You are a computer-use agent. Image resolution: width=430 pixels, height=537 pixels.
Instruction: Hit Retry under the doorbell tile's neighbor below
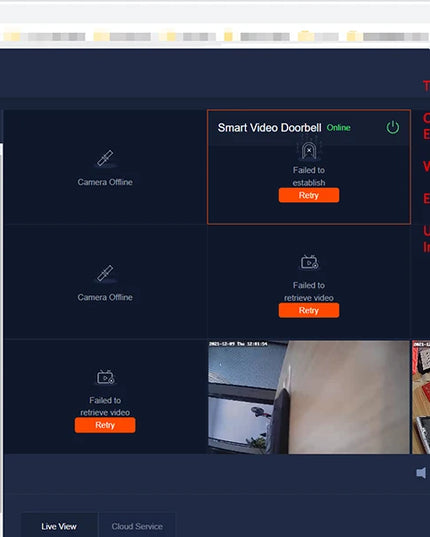click(309, 310)
